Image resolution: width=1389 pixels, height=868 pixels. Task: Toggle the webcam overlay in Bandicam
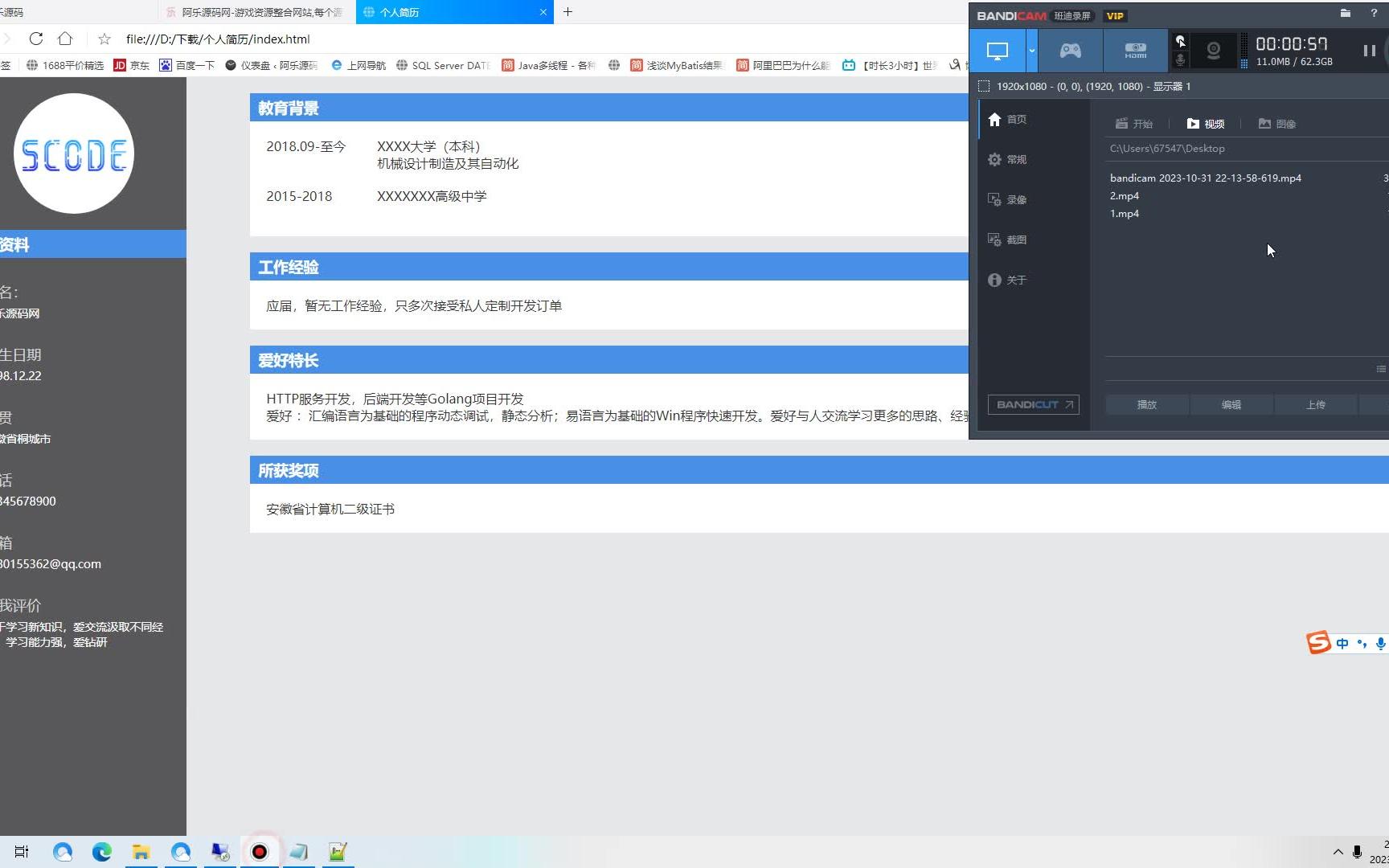tap(1213, 51)
